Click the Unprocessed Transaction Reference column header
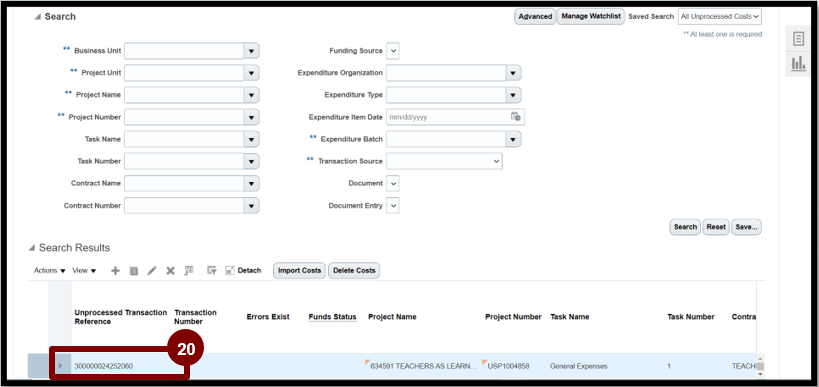 [x=121, y=317]
